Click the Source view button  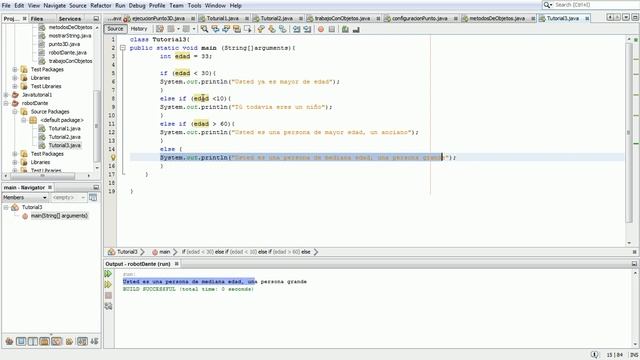[x=115, y=29]
